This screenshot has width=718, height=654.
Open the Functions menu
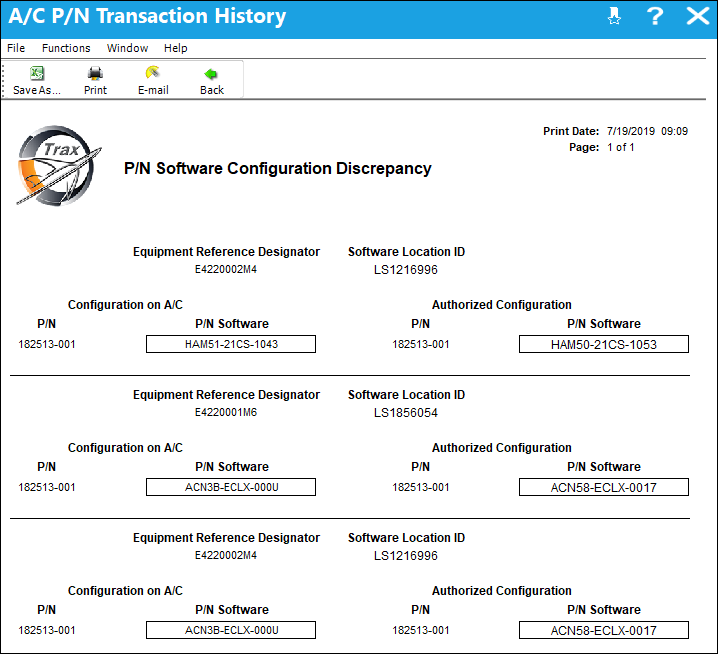point(66,48)
